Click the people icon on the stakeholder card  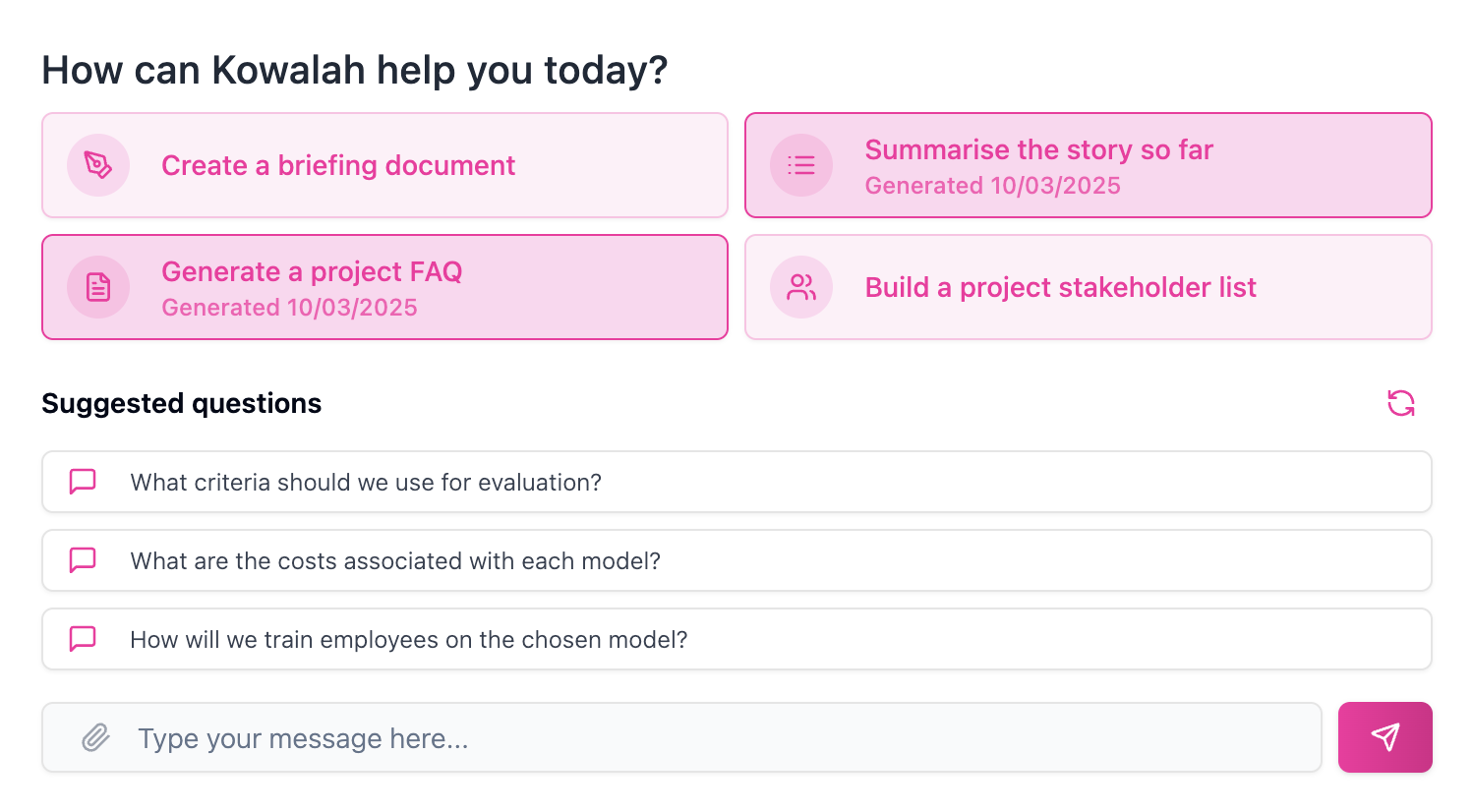[x=801, y=287]
